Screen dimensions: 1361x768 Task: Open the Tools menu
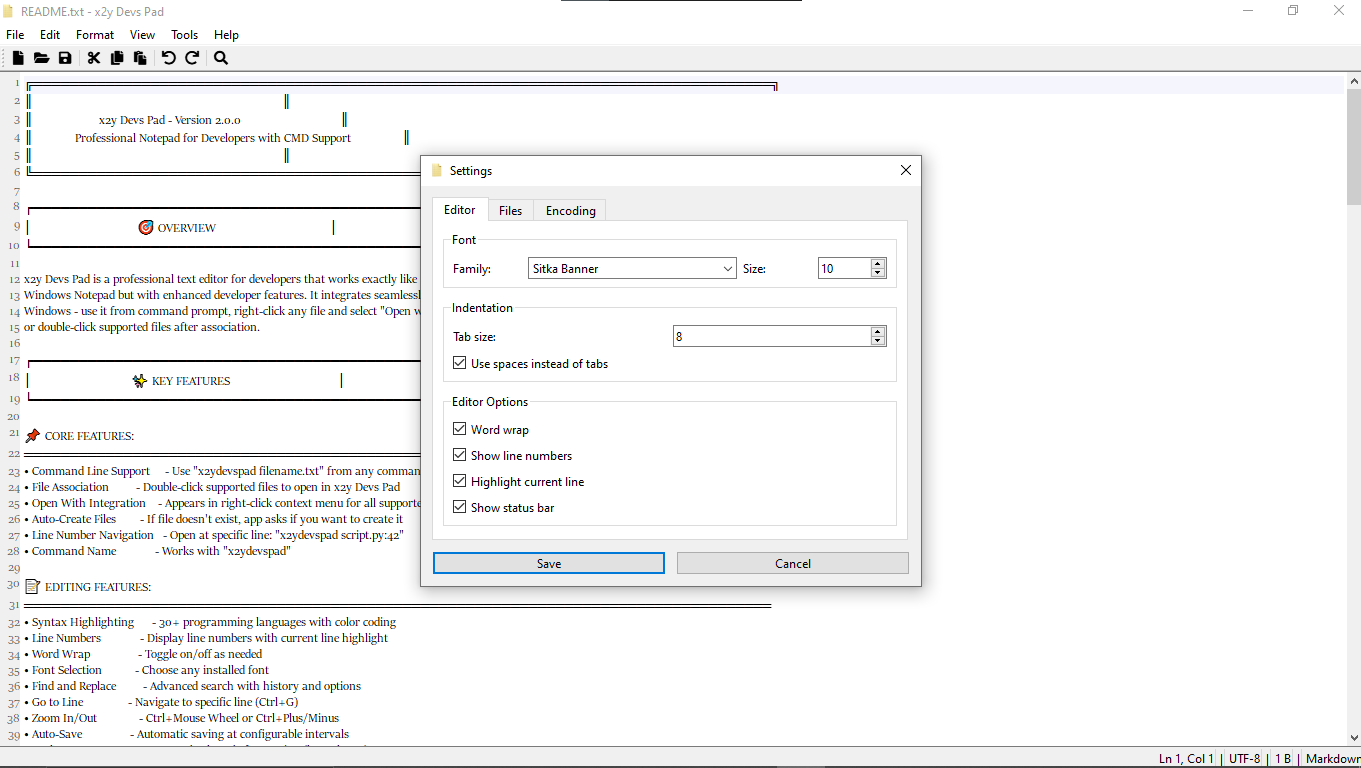coord(185,34)
